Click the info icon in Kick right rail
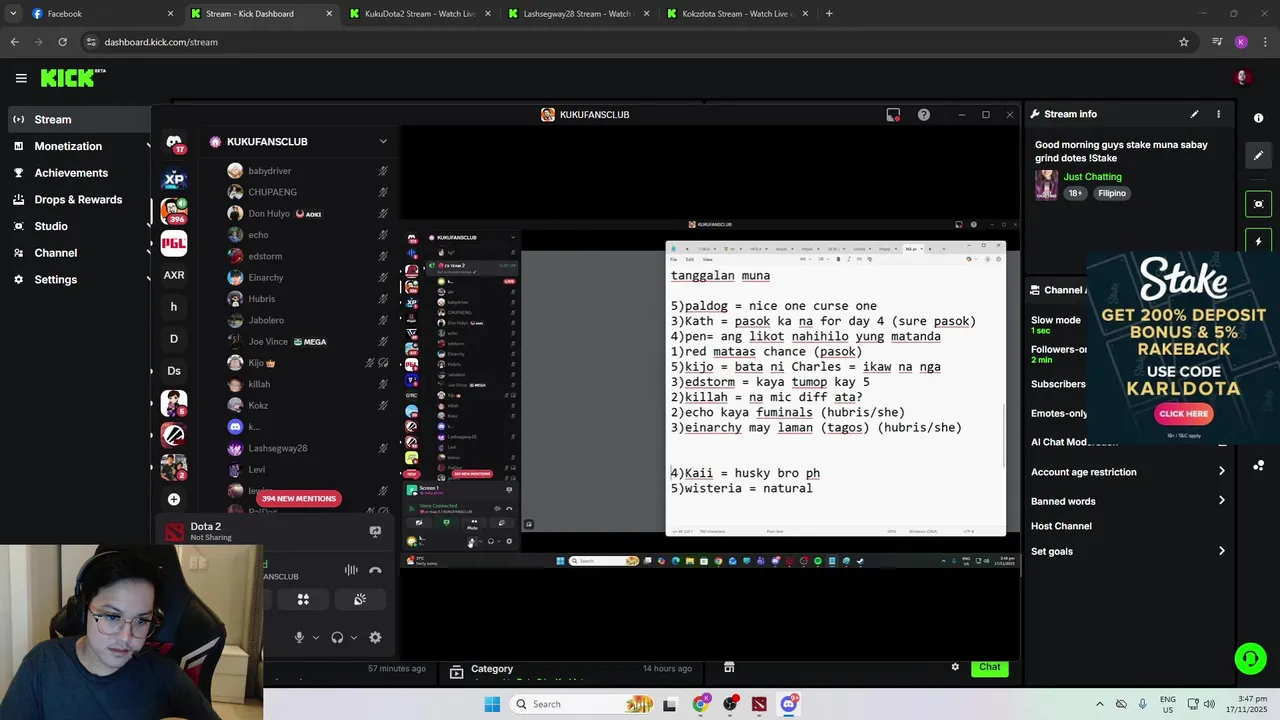The width and height of the screenshot is (1280, 720). click(1258, 118)
